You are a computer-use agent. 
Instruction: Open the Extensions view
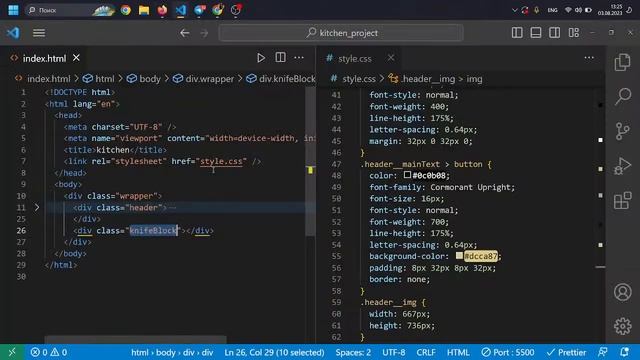(x=622, y=200)
